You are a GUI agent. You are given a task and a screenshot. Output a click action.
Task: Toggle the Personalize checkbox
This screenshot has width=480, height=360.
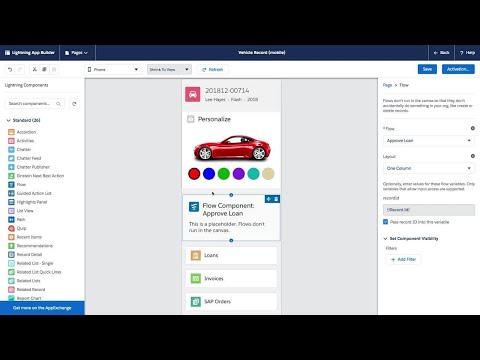(x=191, y=119)
